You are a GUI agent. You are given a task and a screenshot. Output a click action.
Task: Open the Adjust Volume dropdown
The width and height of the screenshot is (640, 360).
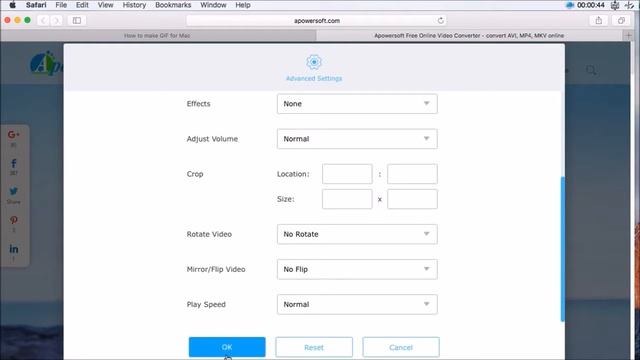click(357, 139)
